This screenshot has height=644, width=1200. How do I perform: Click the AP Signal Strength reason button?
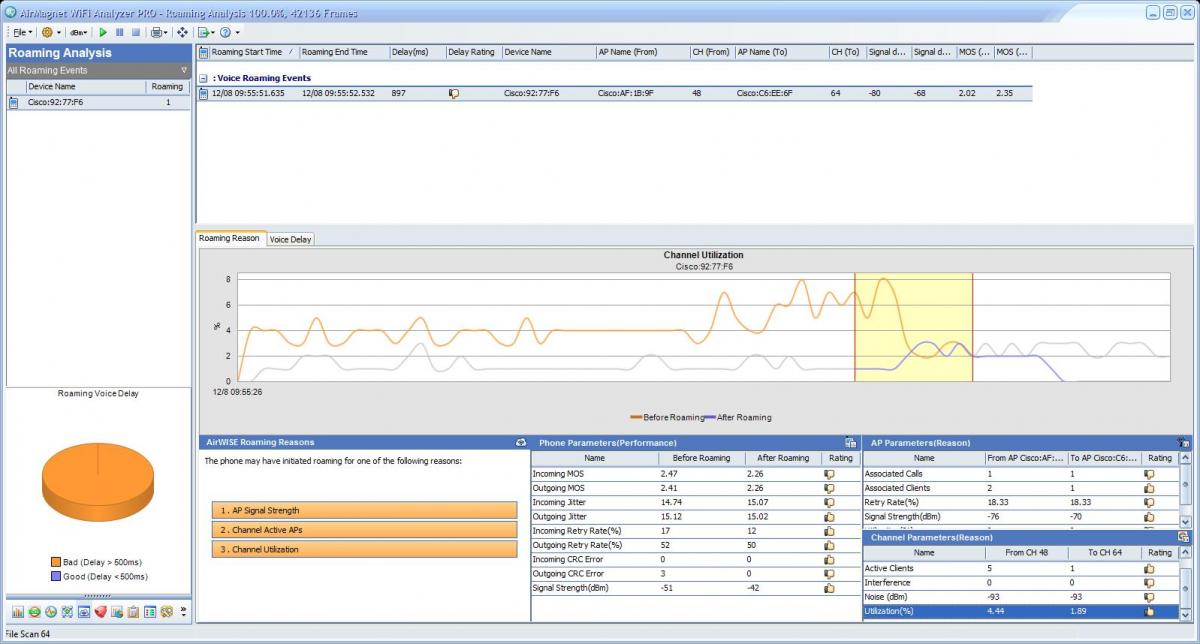click(364, 510)
